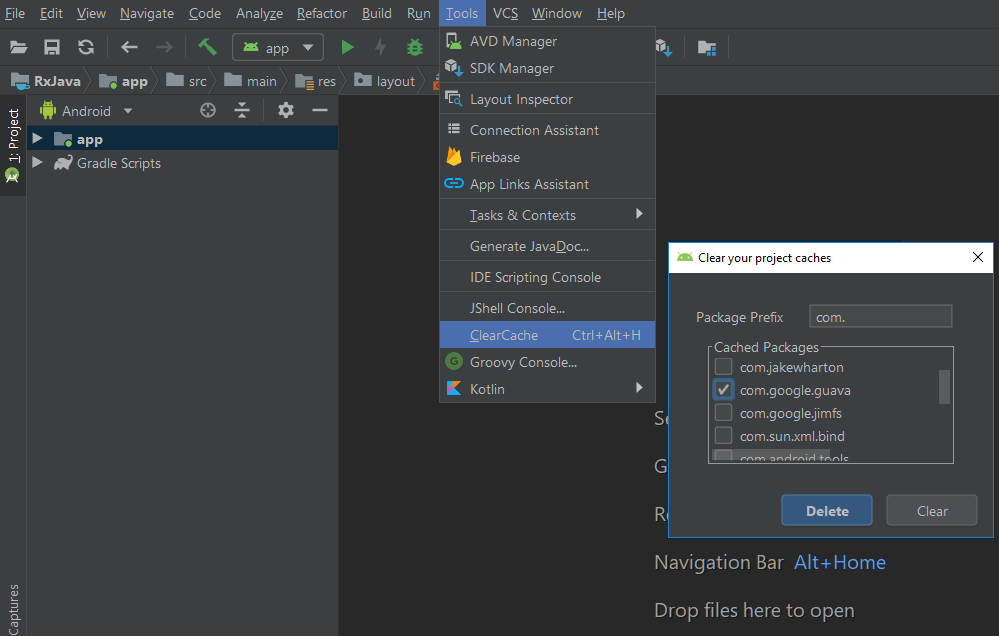This screenshot has width=999, height=636.
Task: Open the Analyze menu
Action: click(259, 13)
